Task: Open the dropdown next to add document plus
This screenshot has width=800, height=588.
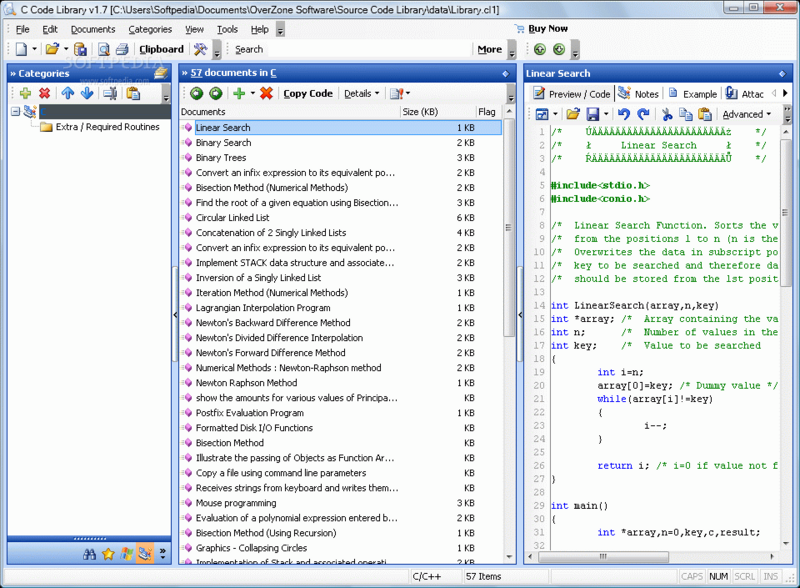Action: coord(253,93)
